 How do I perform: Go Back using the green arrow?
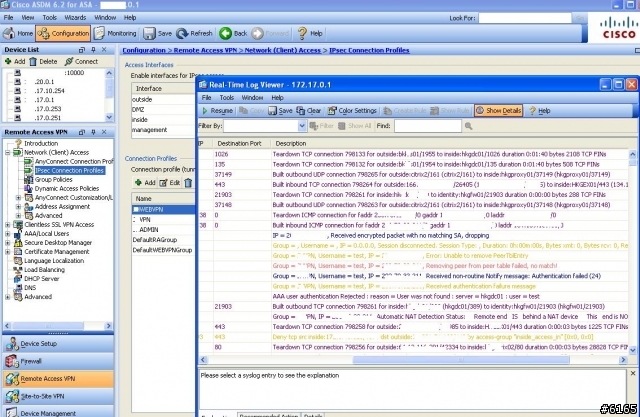(x=233, y=33)
